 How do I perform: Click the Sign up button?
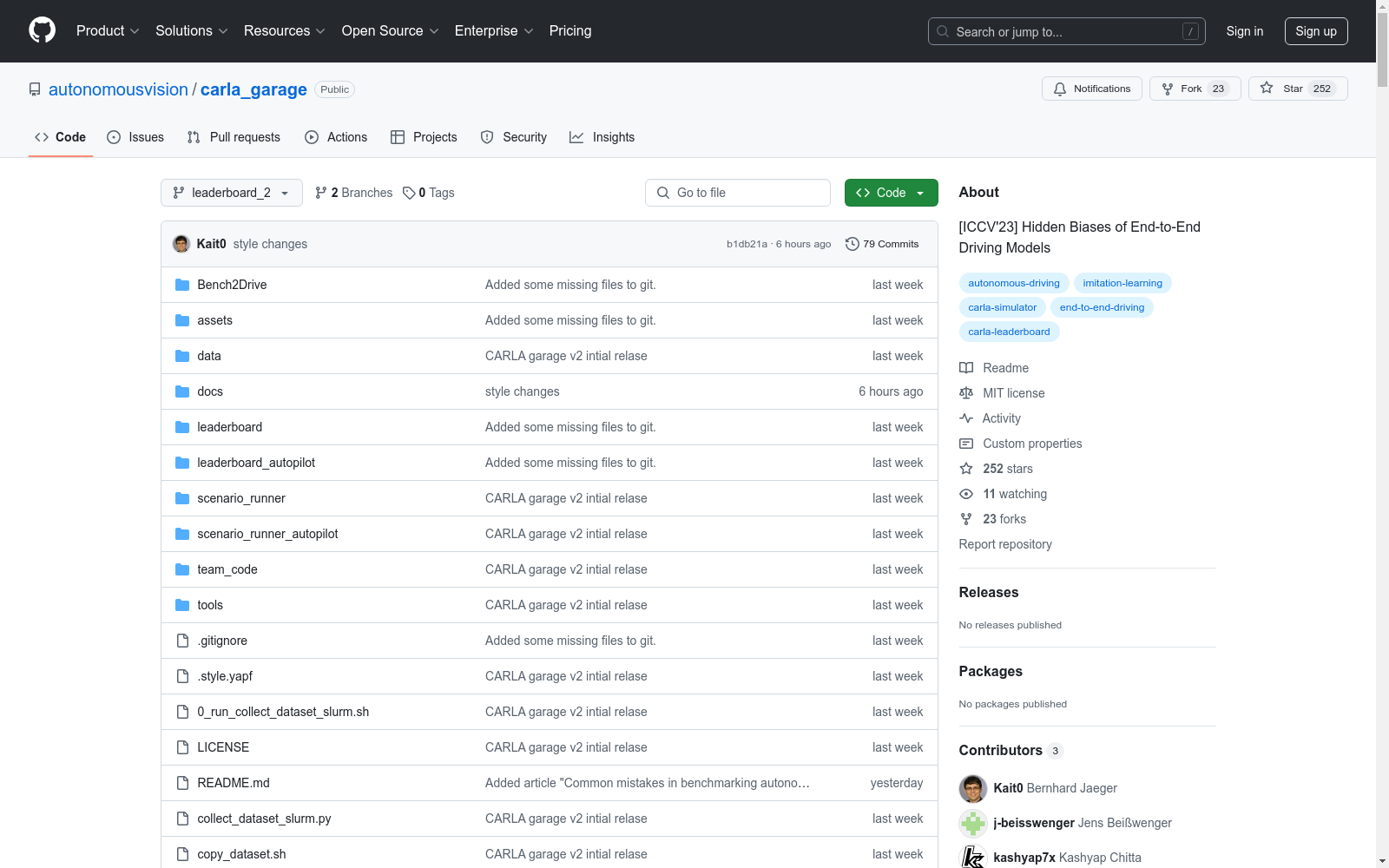[1316, 31]
